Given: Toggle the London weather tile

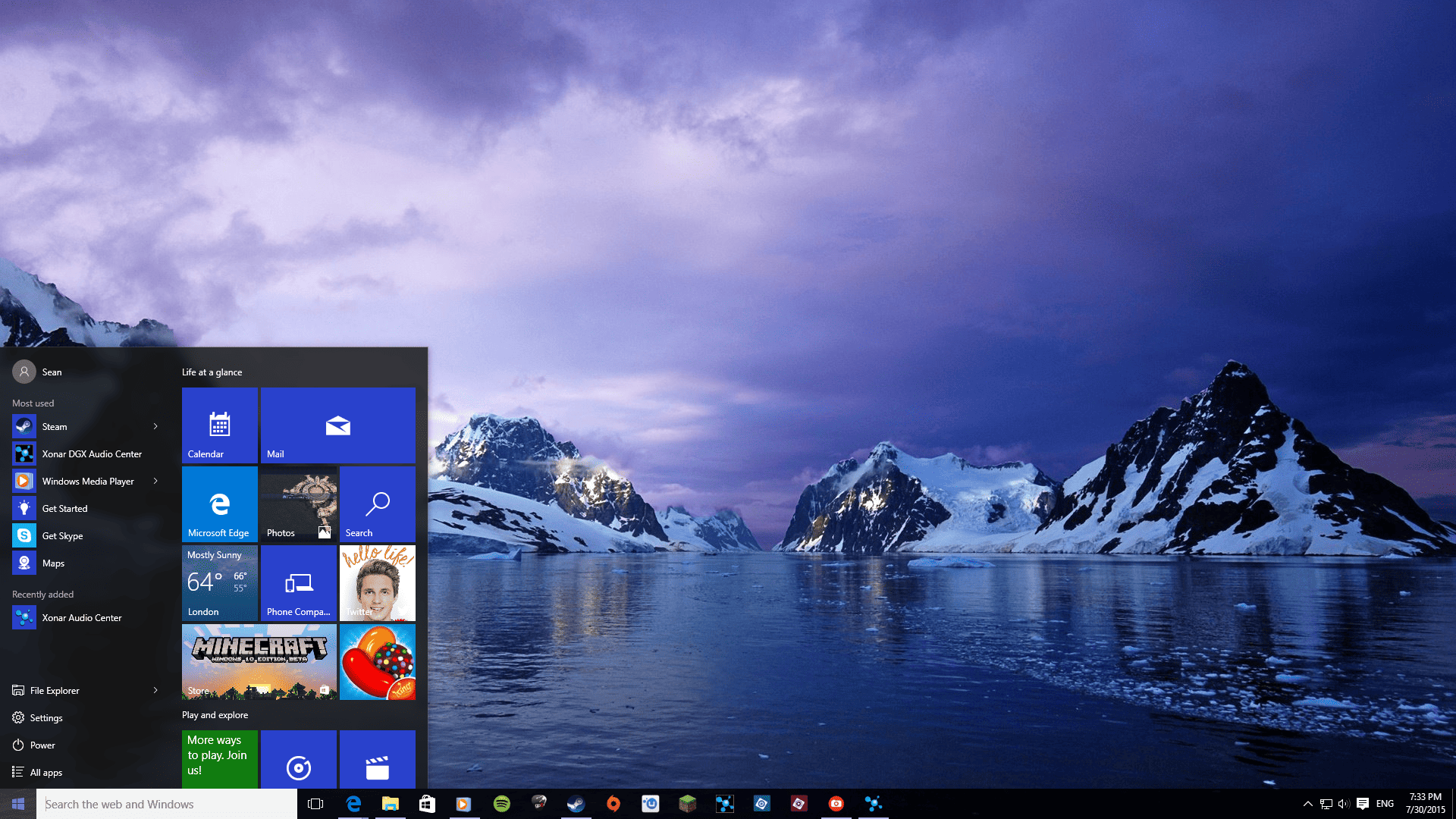Looking at the screenshot, I should 219,582.
